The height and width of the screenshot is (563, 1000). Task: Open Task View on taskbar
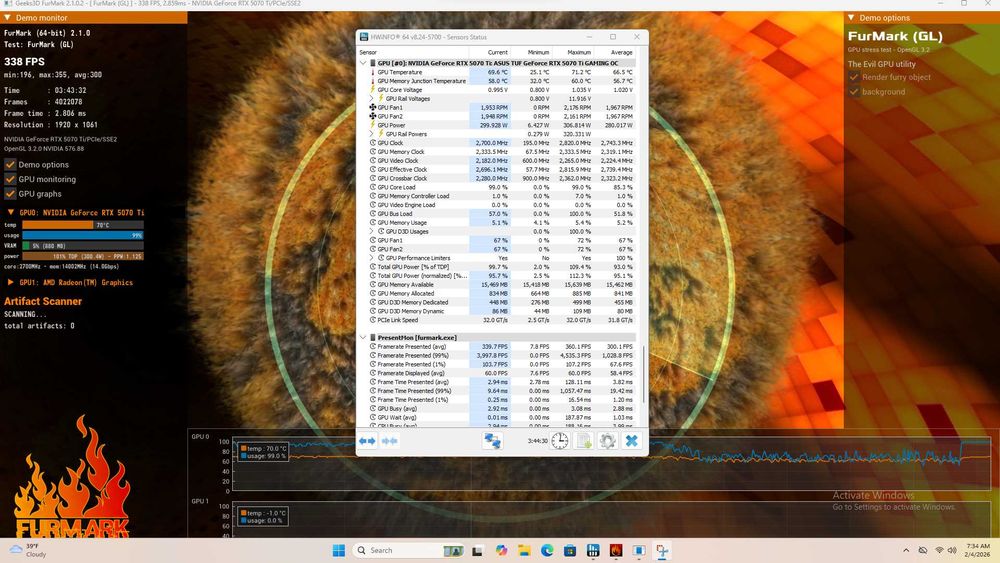point(477,550)
